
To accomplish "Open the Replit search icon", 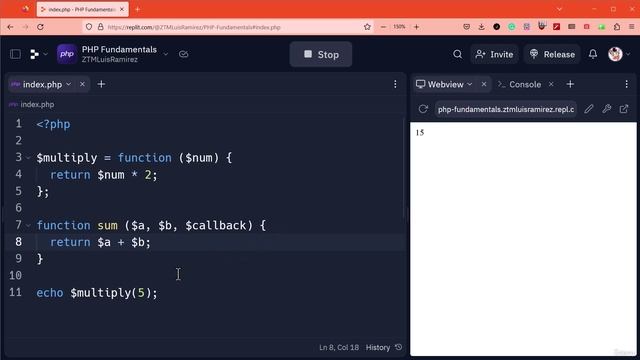I will point(457,54).
